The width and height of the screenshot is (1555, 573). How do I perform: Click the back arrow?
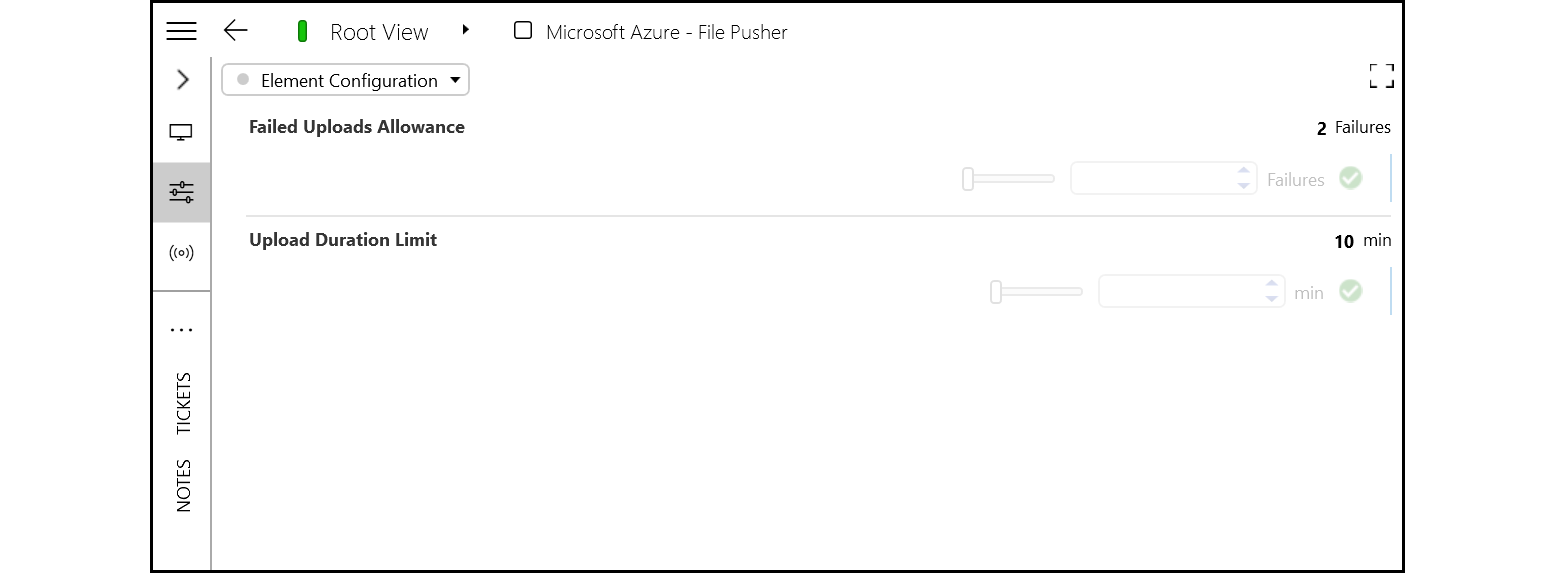point(235,31)
